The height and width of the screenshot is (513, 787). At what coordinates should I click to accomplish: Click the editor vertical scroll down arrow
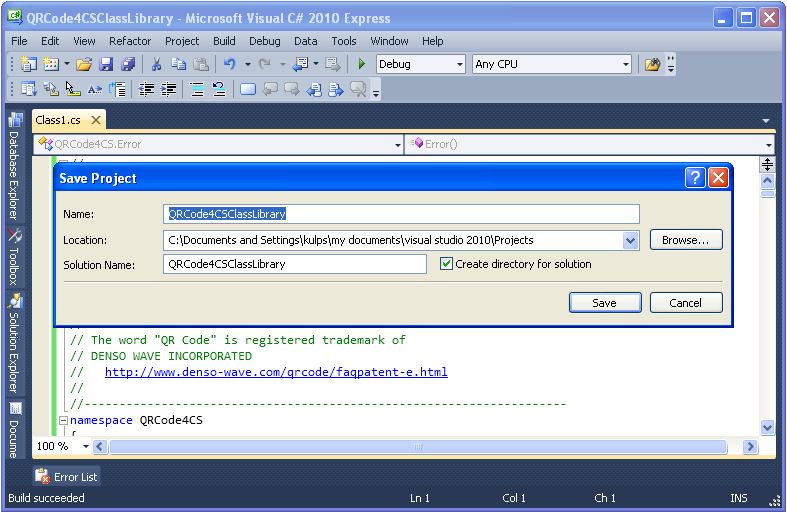point(767,428)
